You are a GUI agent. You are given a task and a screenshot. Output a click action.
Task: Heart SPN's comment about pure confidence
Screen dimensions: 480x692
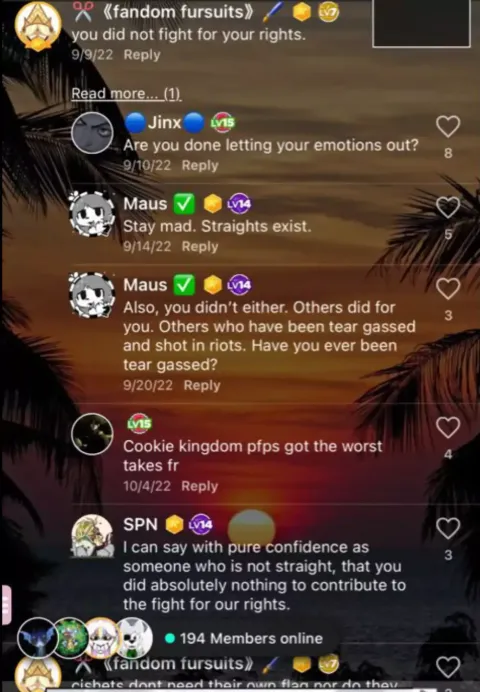point(448,528)
